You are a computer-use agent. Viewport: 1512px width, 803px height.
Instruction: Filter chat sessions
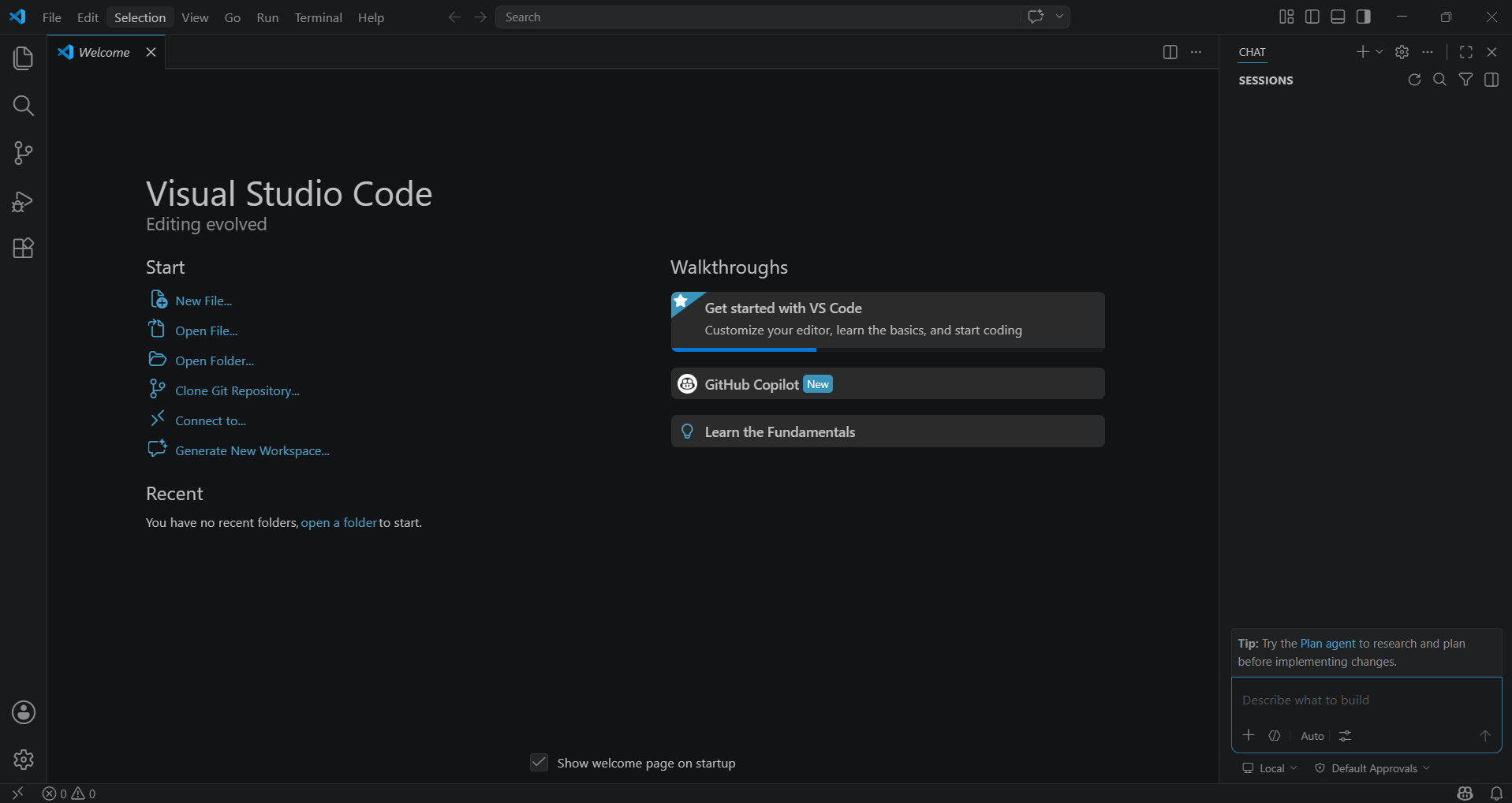(x=1465, y=80)
